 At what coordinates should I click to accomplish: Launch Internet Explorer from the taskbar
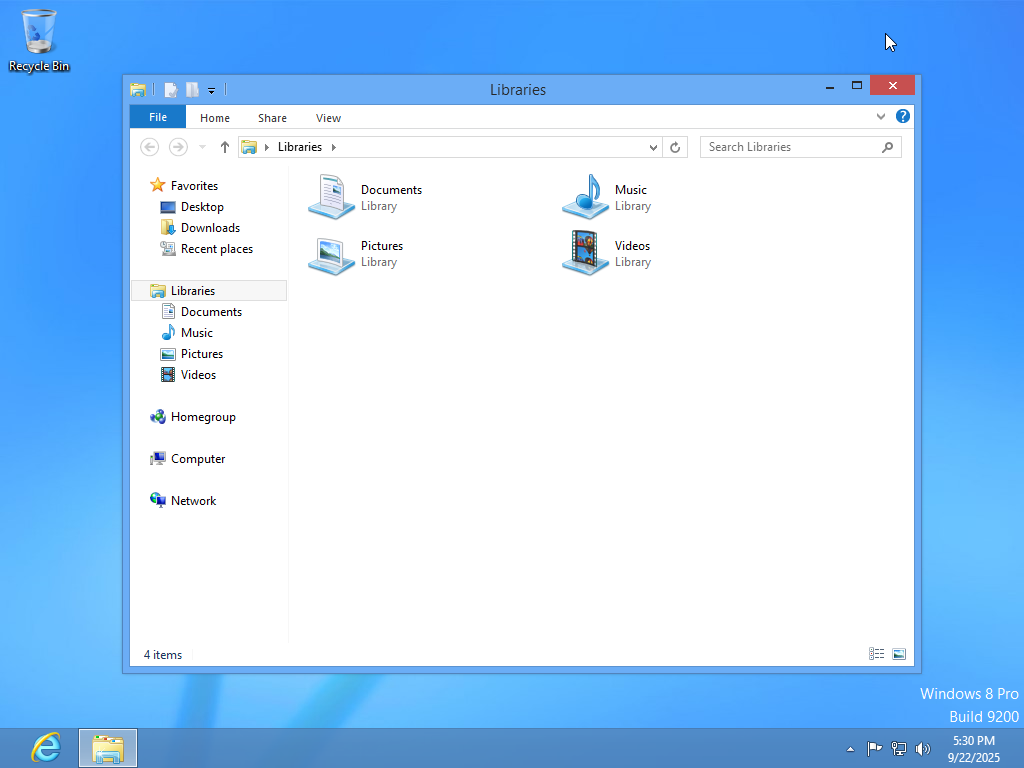coord(46,747)
